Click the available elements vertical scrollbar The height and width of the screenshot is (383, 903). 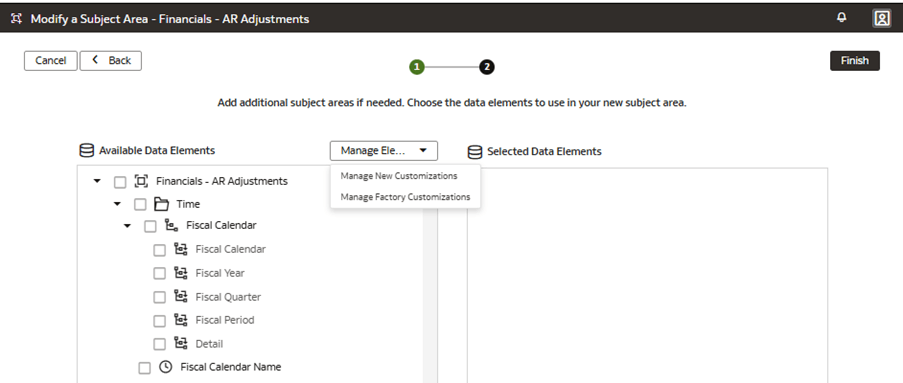[x=430, y=294]
